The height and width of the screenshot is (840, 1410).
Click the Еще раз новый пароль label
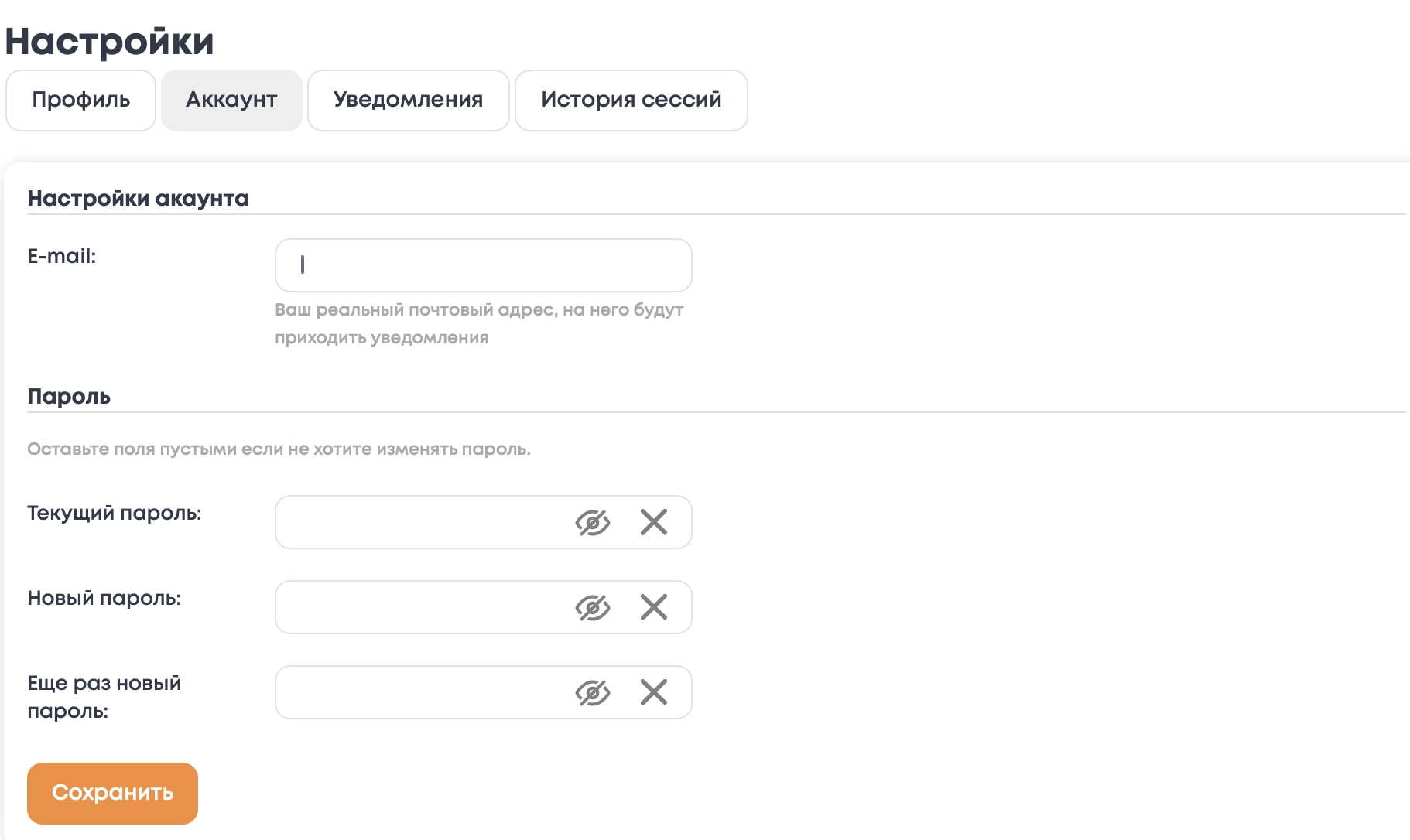pos(104,697)
